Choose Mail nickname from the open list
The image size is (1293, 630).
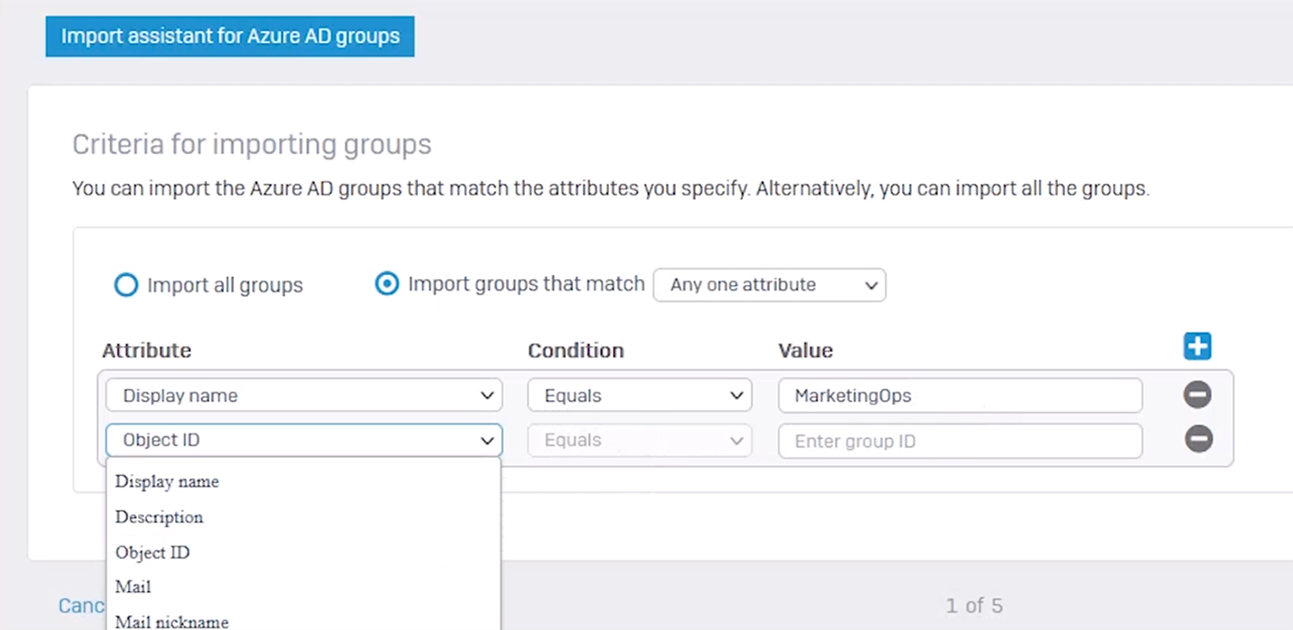tap(172, 621)
